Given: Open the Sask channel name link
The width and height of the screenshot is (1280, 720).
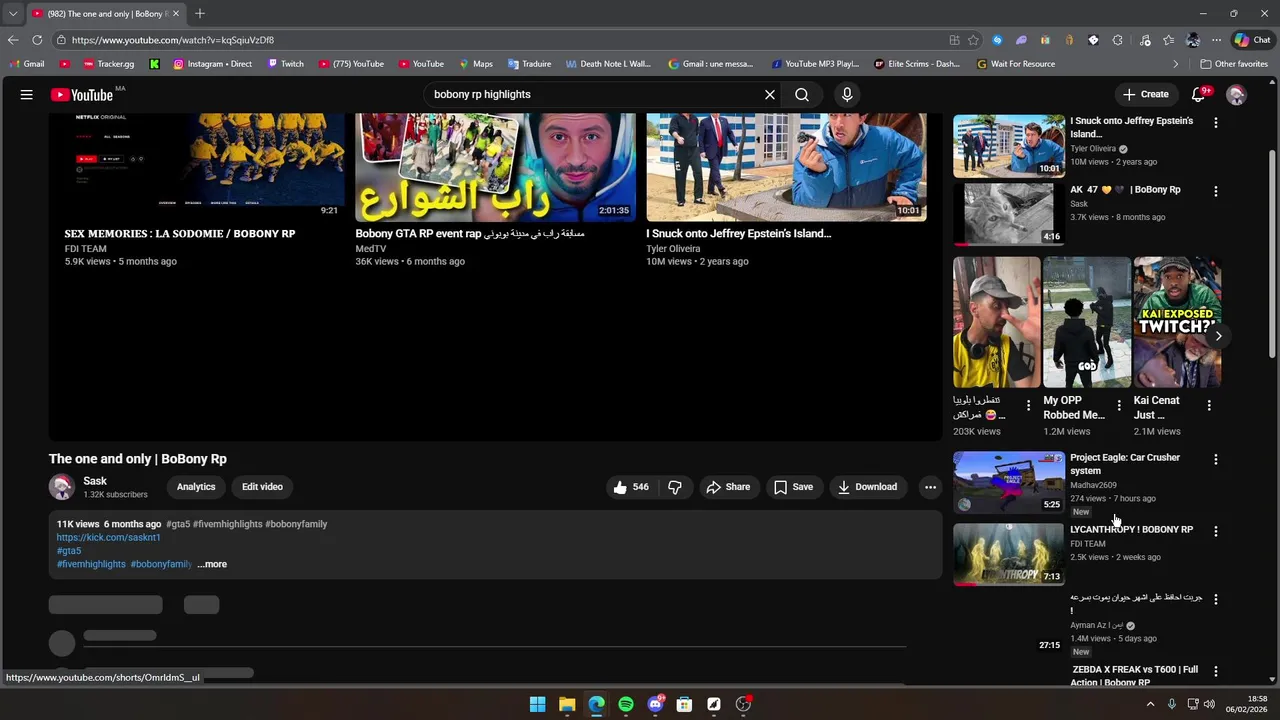Looking at the screenshot, I should [95, 481].
